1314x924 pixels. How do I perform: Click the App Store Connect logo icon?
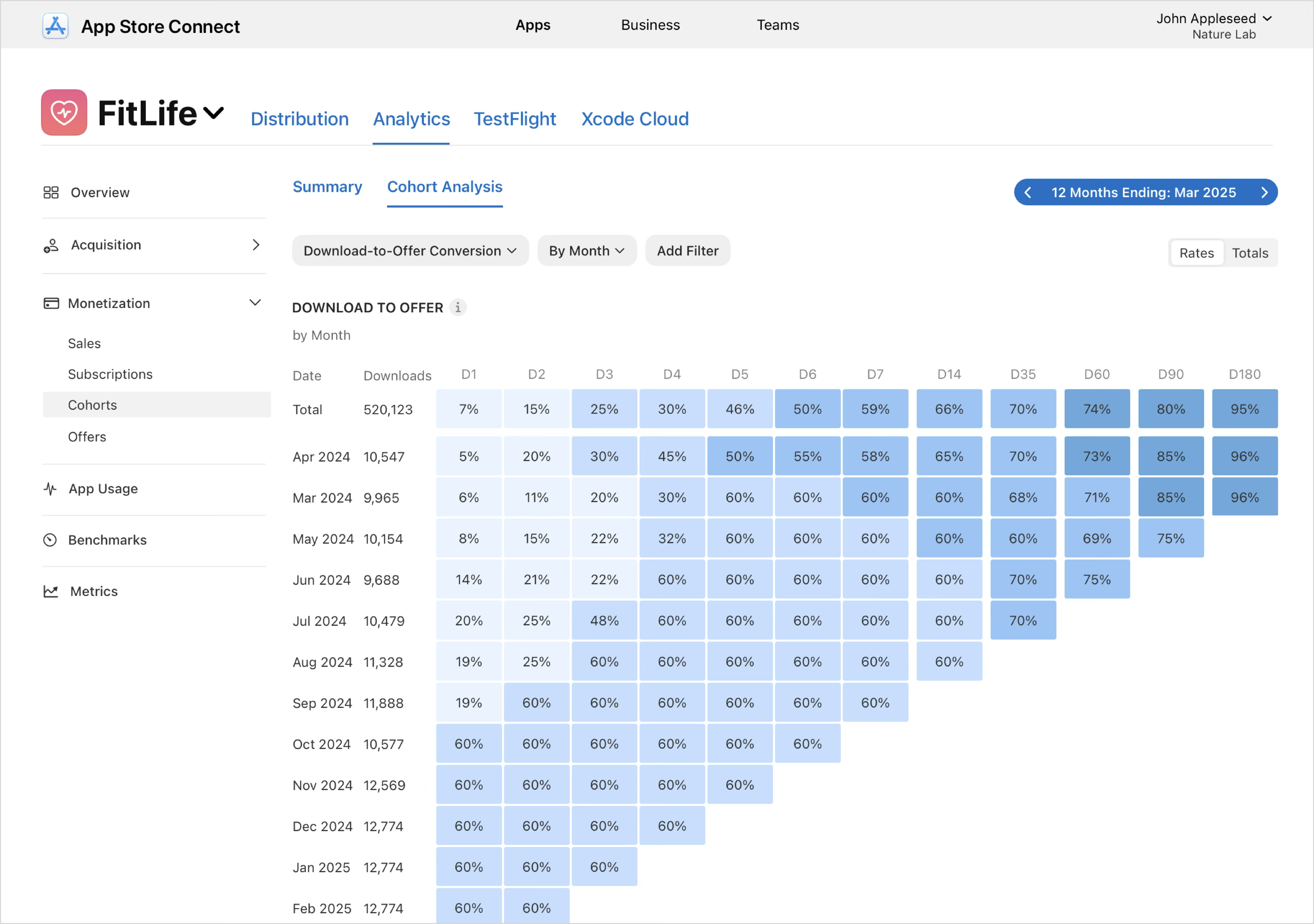(x=55, y=26)
